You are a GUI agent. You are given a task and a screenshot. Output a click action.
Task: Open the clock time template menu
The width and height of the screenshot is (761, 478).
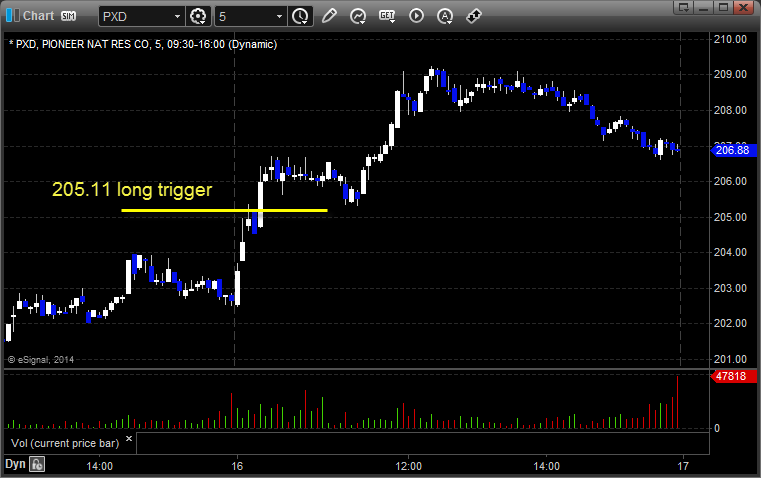pos(300,16)
